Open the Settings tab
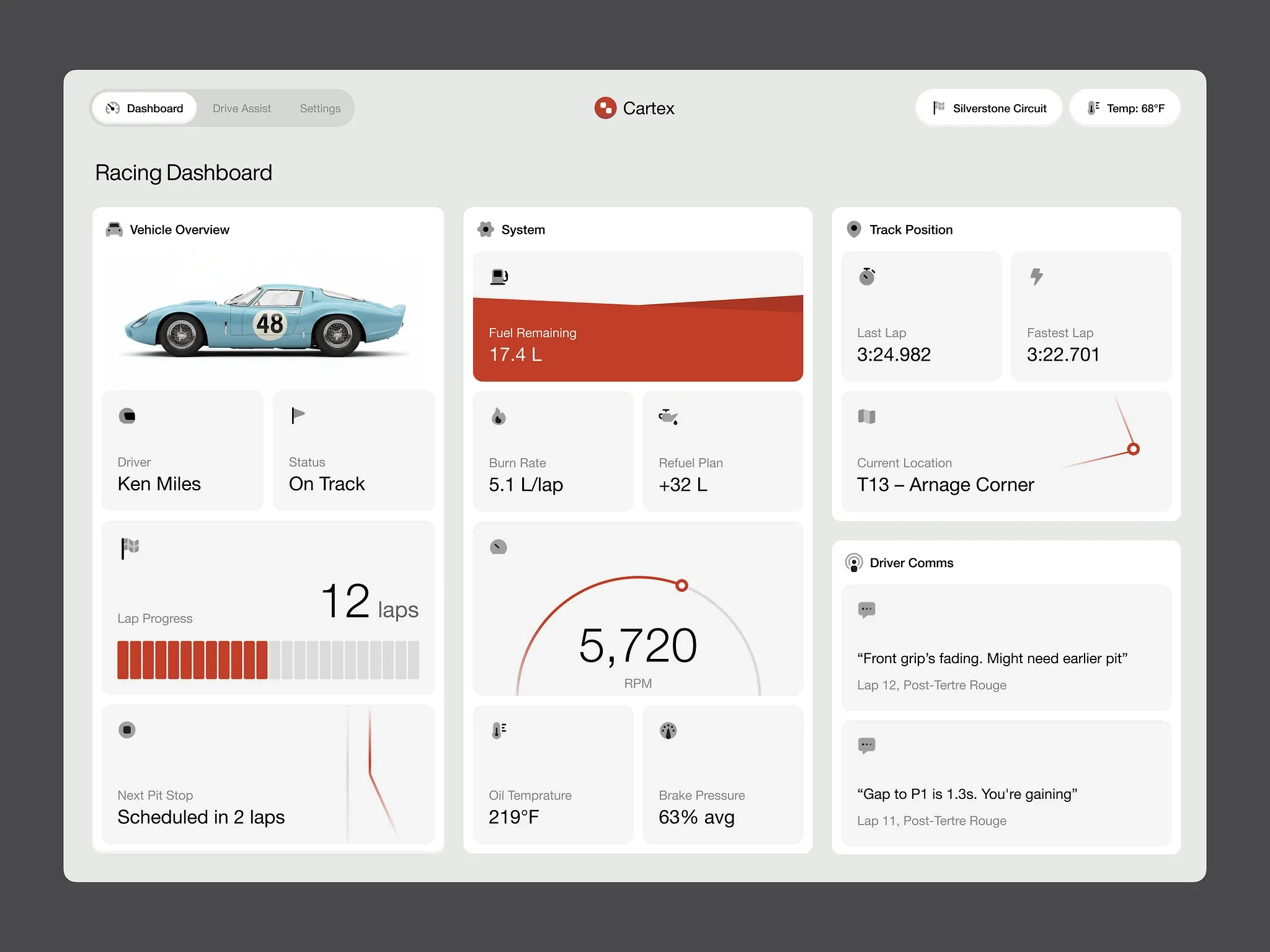Viewport: 1270px width, 952px height. point(320,108)
